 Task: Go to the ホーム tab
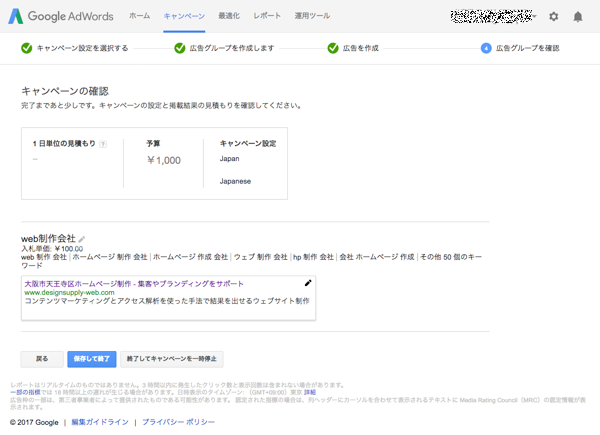click(139, 16)
